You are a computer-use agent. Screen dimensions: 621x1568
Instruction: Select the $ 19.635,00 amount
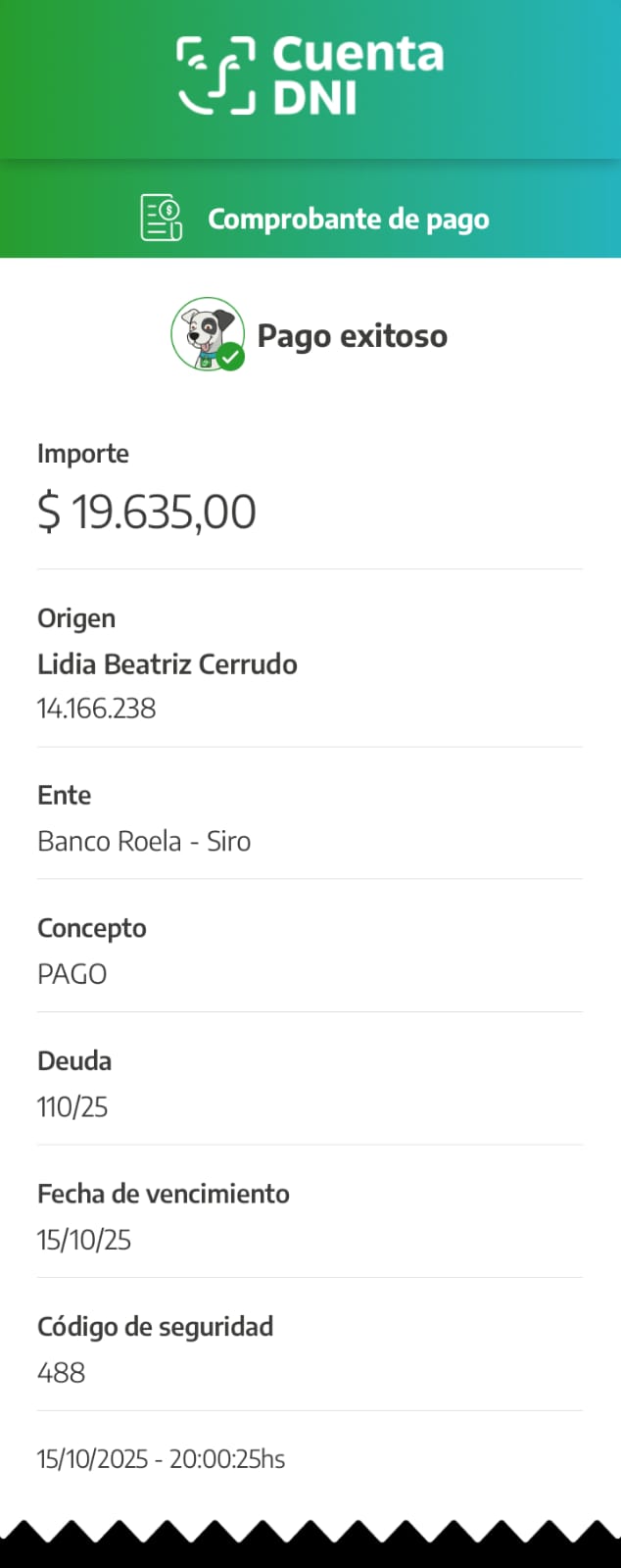[x=147, y=512]
